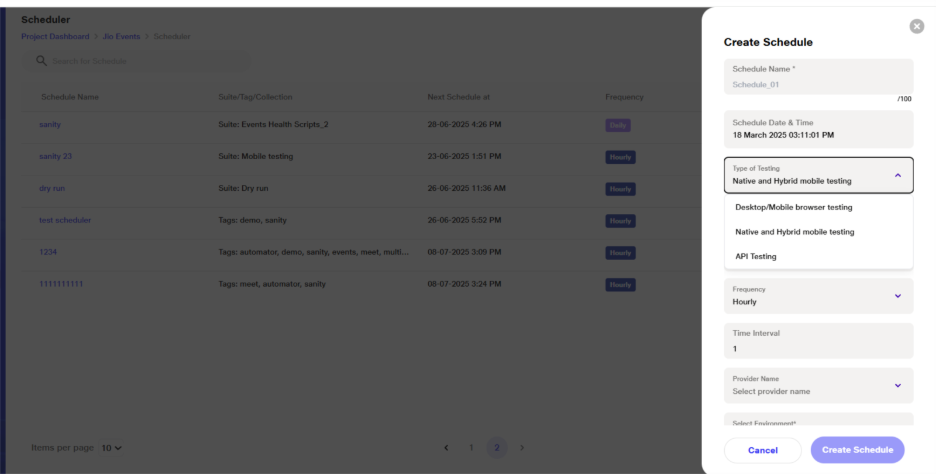936x474 pixels.
Task: Click the Time Interval field
Action: [x=818, y=341]
